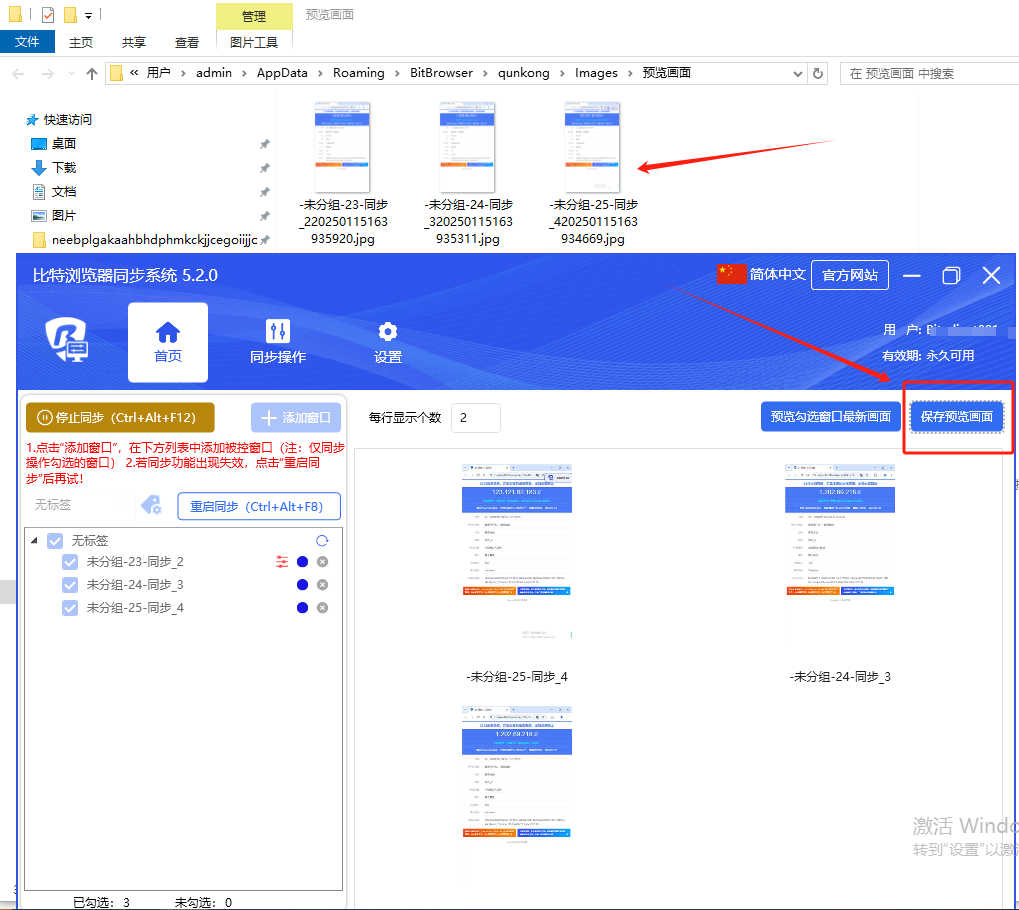Click the refresh icon in 无标签 row
Screen dimensions: 1019x910
click(x=322, y=540)
